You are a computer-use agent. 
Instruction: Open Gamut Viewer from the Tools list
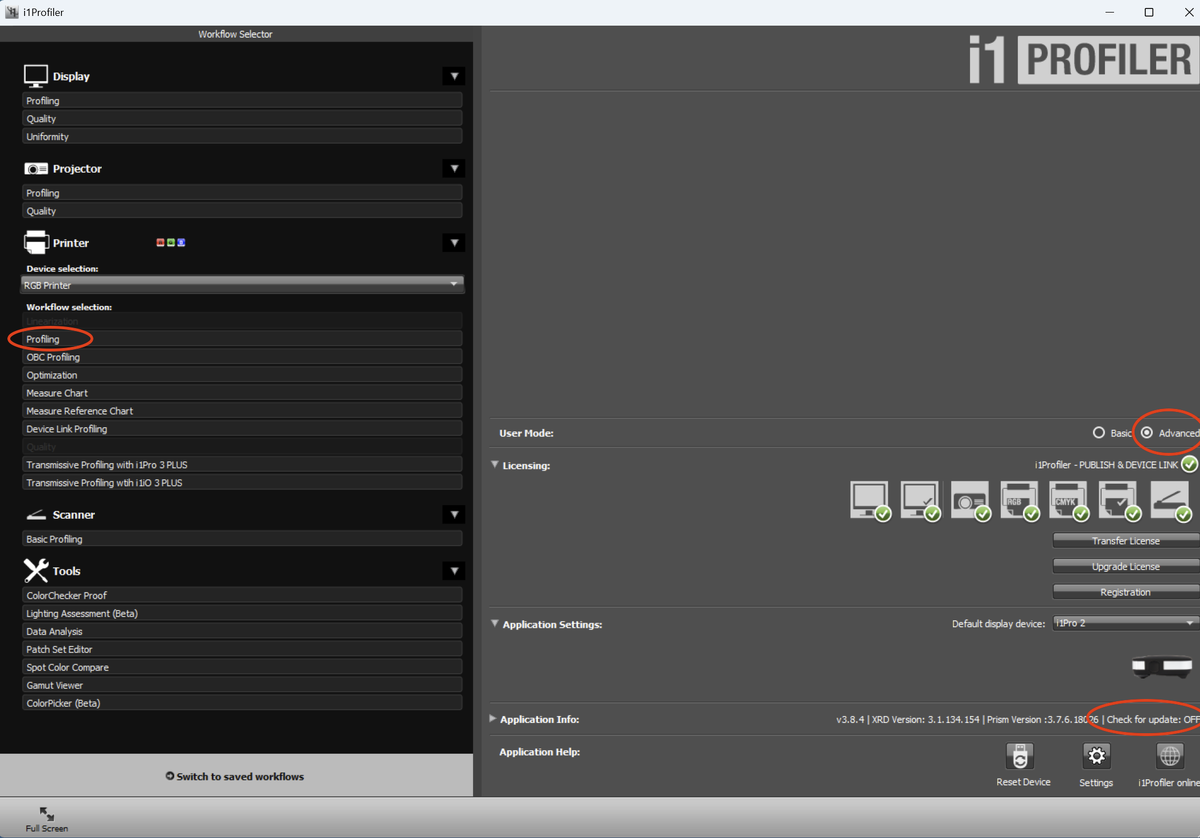pyautogui.click(x=242, y=685)
